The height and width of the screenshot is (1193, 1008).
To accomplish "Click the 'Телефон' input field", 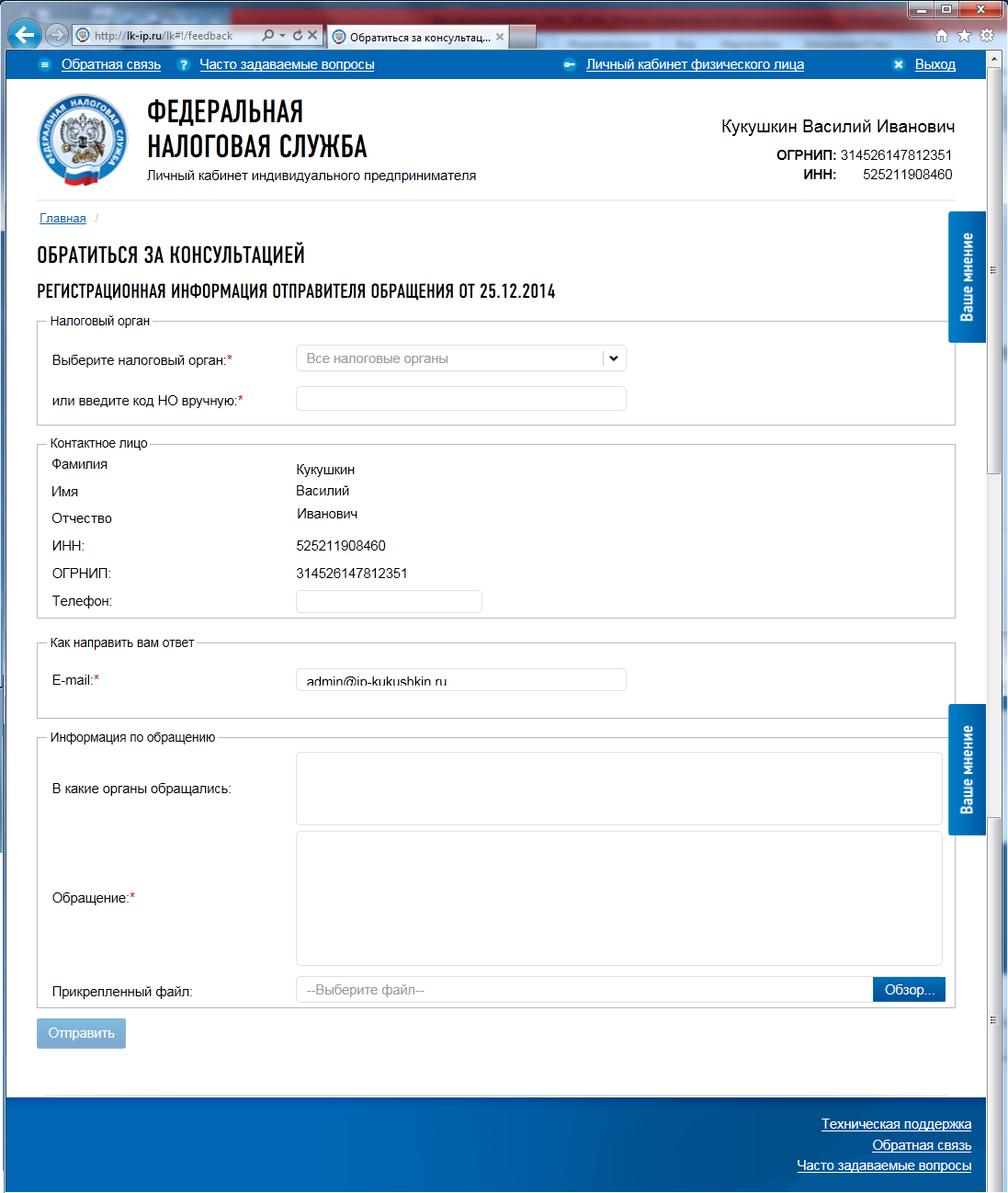I will coord(389,601).
